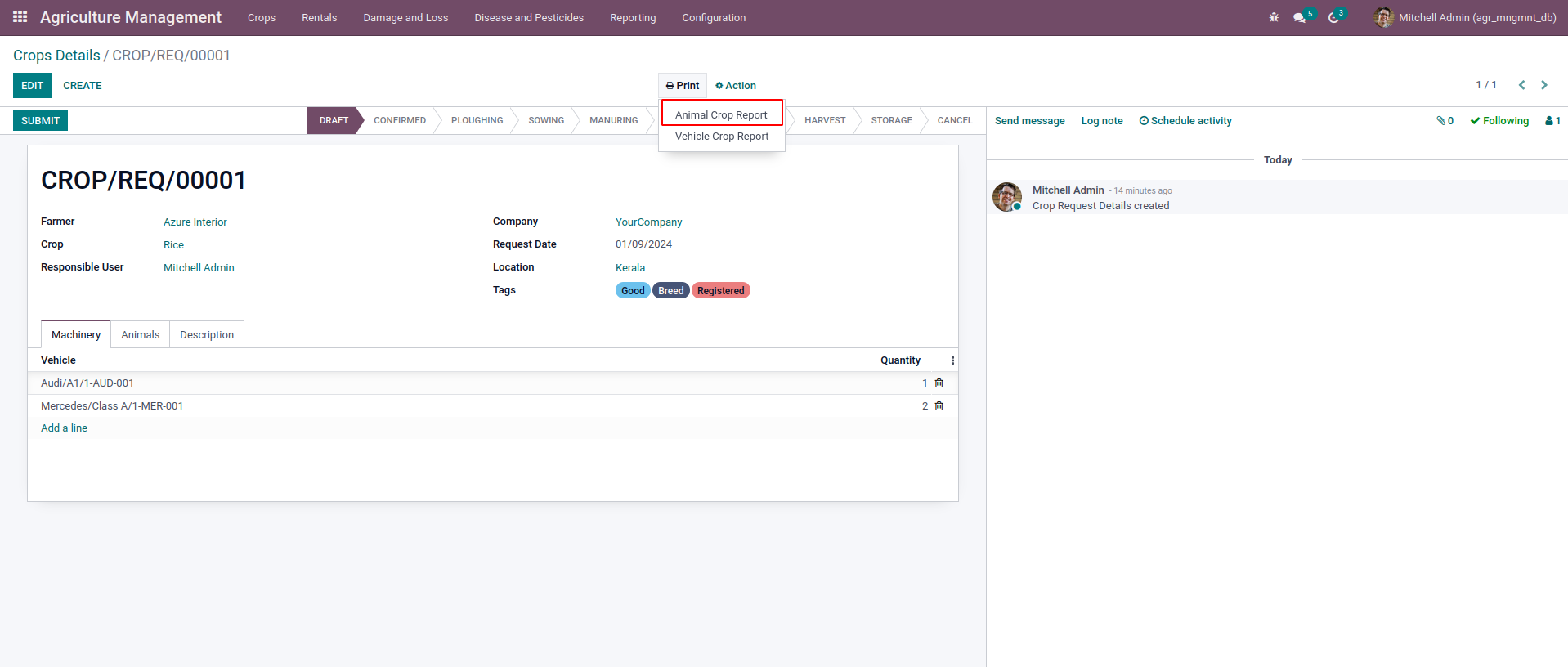1568x667 pixels.
Task: Click quantity 2 for Mercedes row
Action: (x=925, y=406)
